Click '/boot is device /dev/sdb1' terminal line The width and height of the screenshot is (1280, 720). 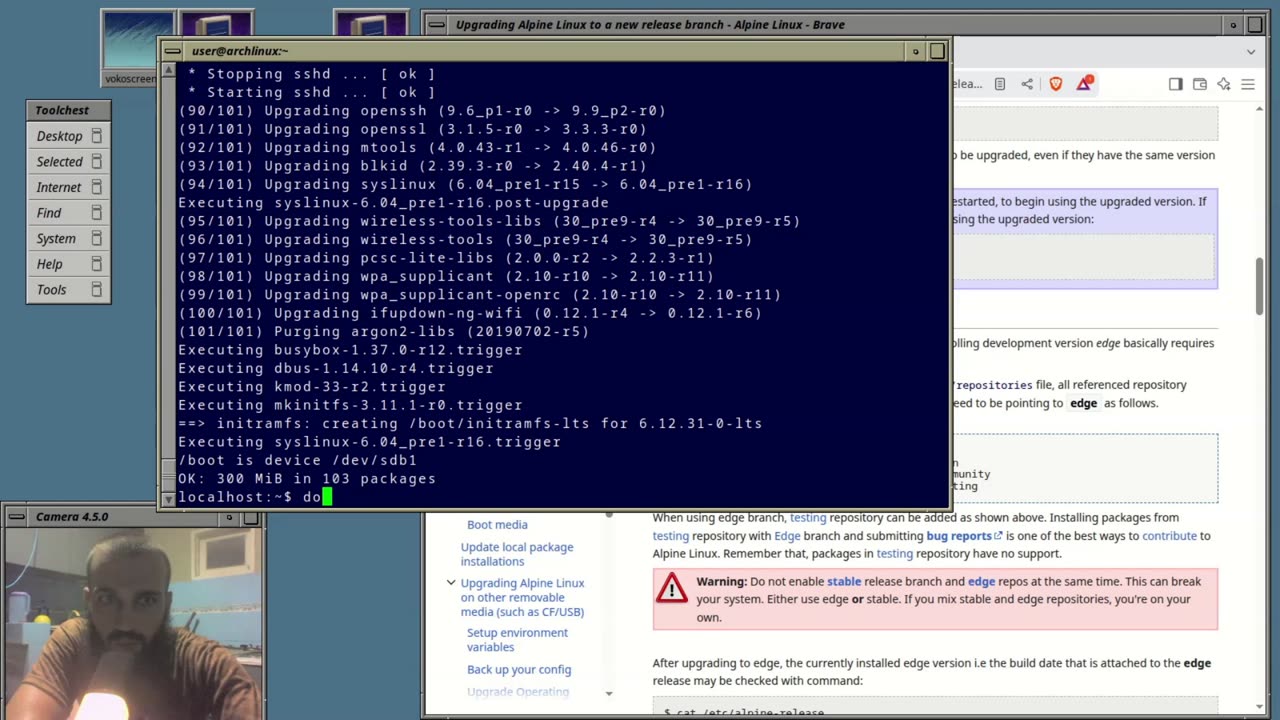pos(297,460)
